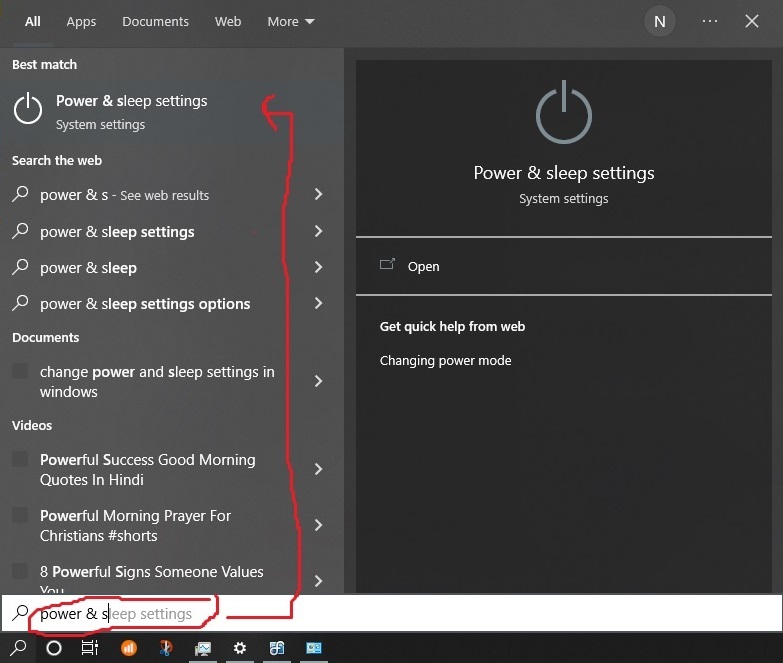Expand arrow for 'Powerful Morning Prayer' video
The image size is (783, 663).
319,525
